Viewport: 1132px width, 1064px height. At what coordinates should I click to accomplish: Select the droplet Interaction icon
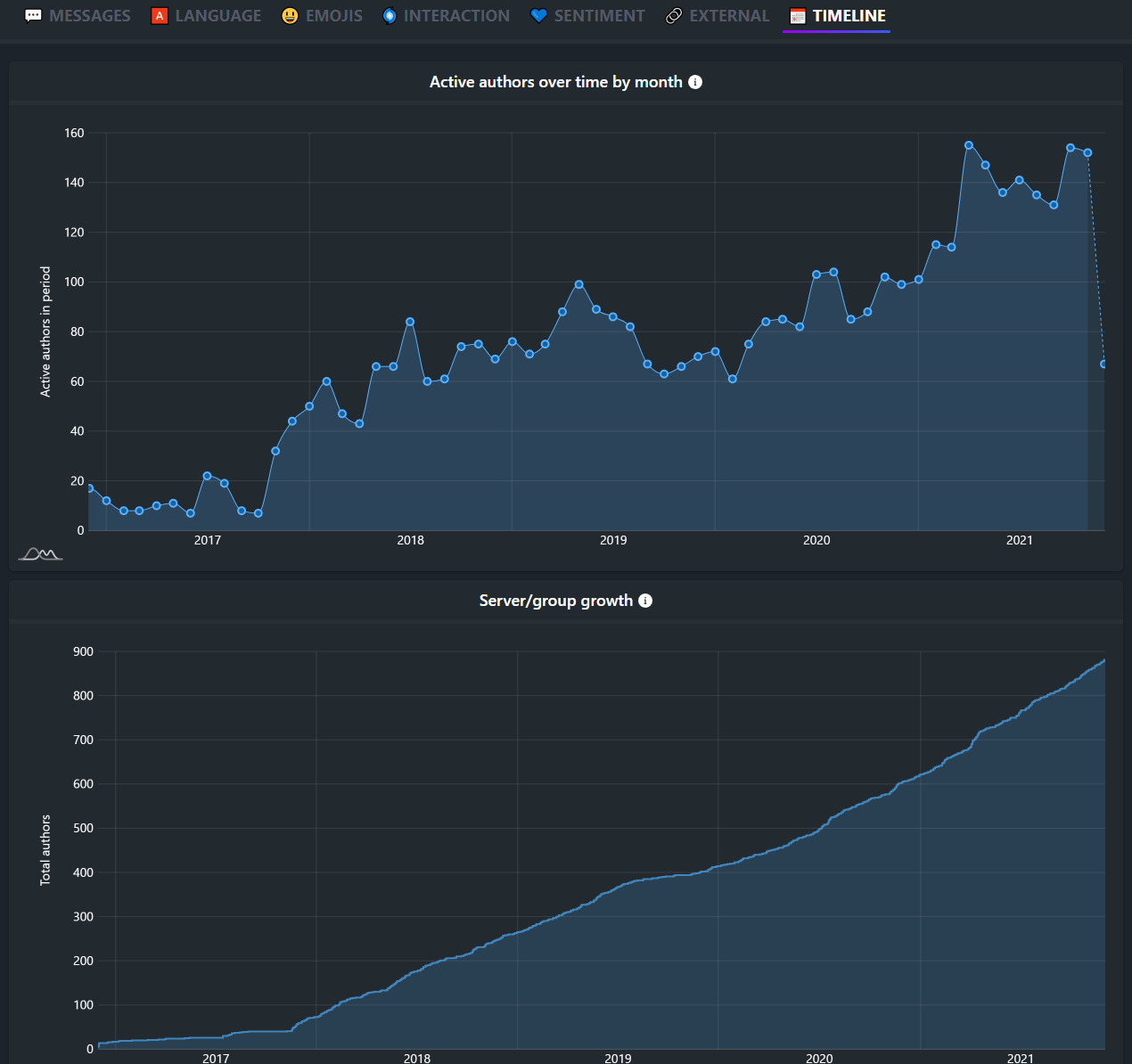[x=388, y=15]
